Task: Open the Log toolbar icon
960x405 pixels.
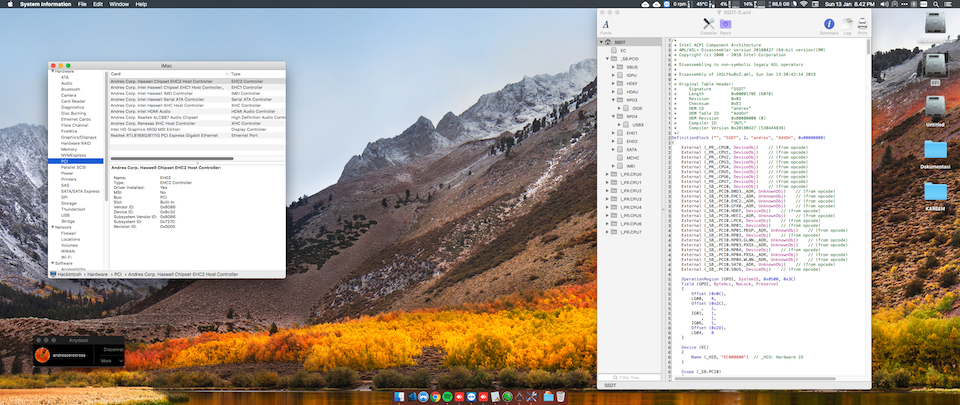Action: [847, 26]
